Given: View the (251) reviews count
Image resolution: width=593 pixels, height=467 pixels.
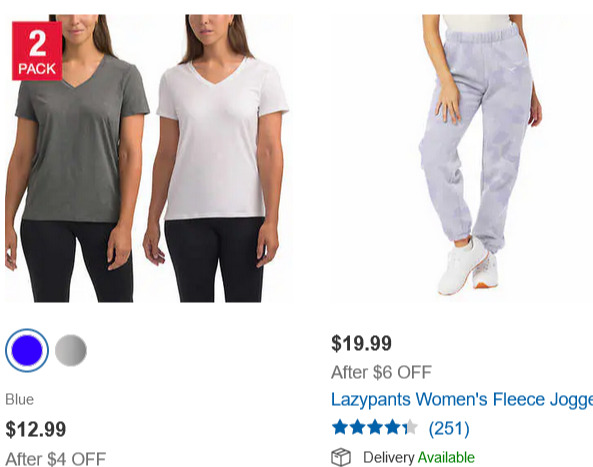Looking at the screenshot, I should click(449, 428).
